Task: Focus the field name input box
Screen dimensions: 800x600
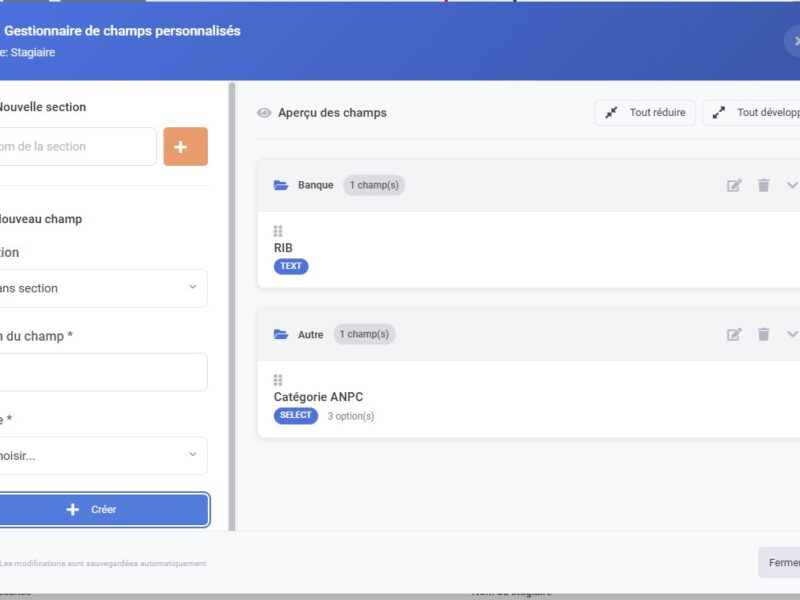Action: pos(100,372)
